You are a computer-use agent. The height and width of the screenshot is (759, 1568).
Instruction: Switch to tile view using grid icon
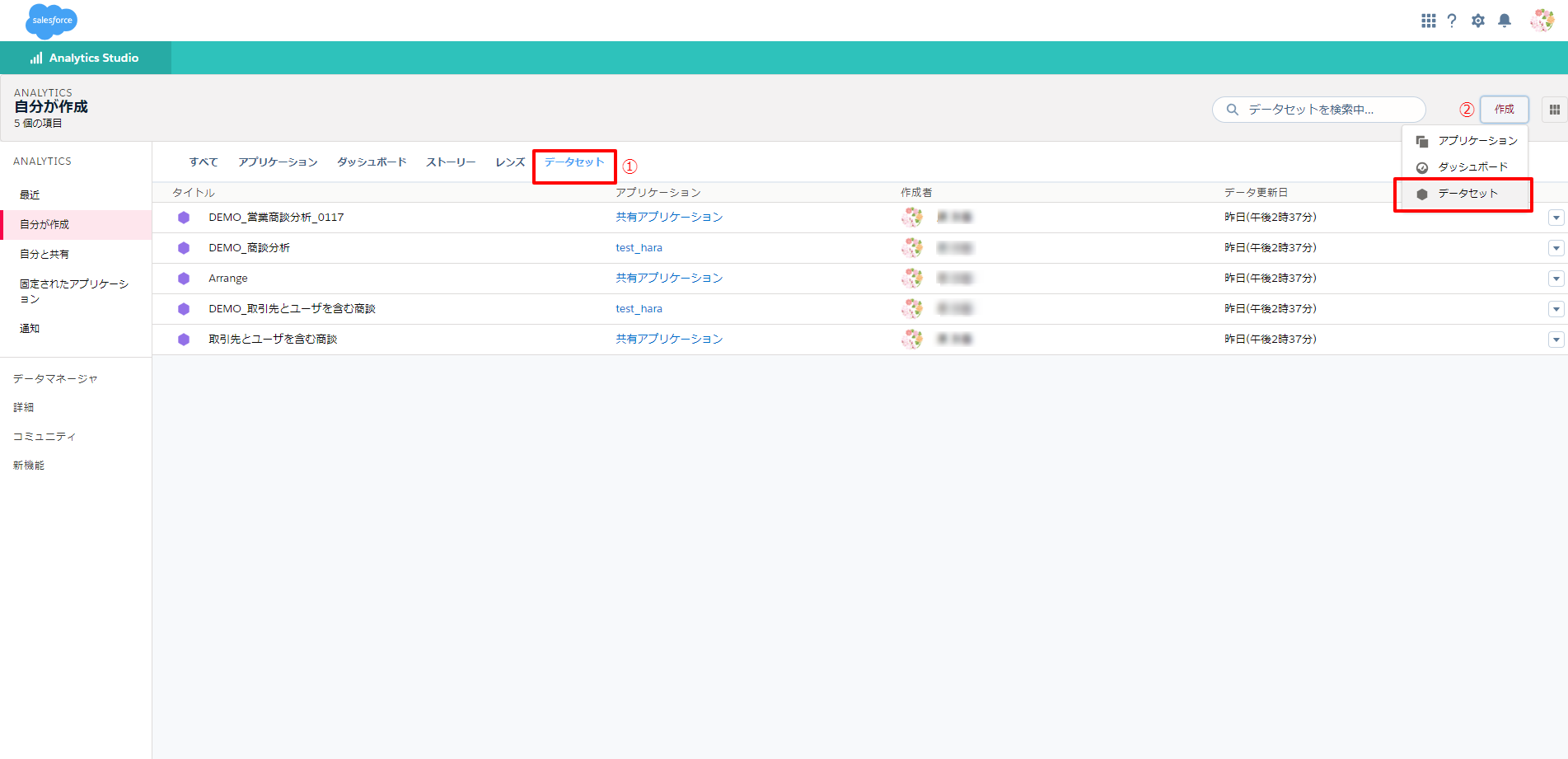tap(1554, 110)
